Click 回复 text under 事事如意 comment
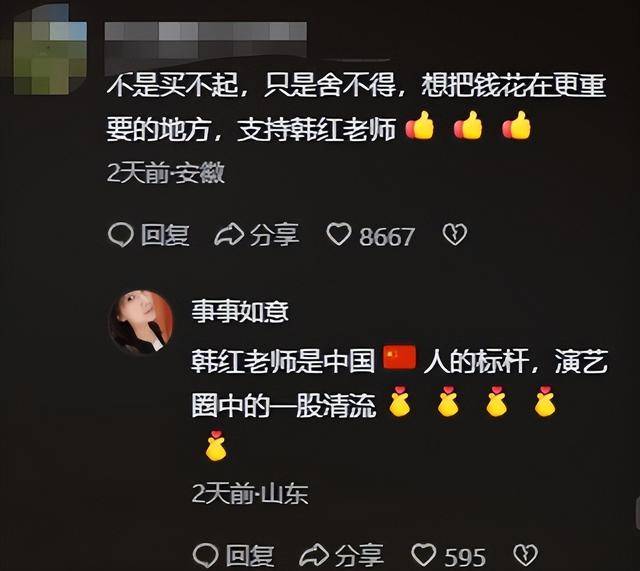Screen dimensions: 640x571 tap(250, 555)
